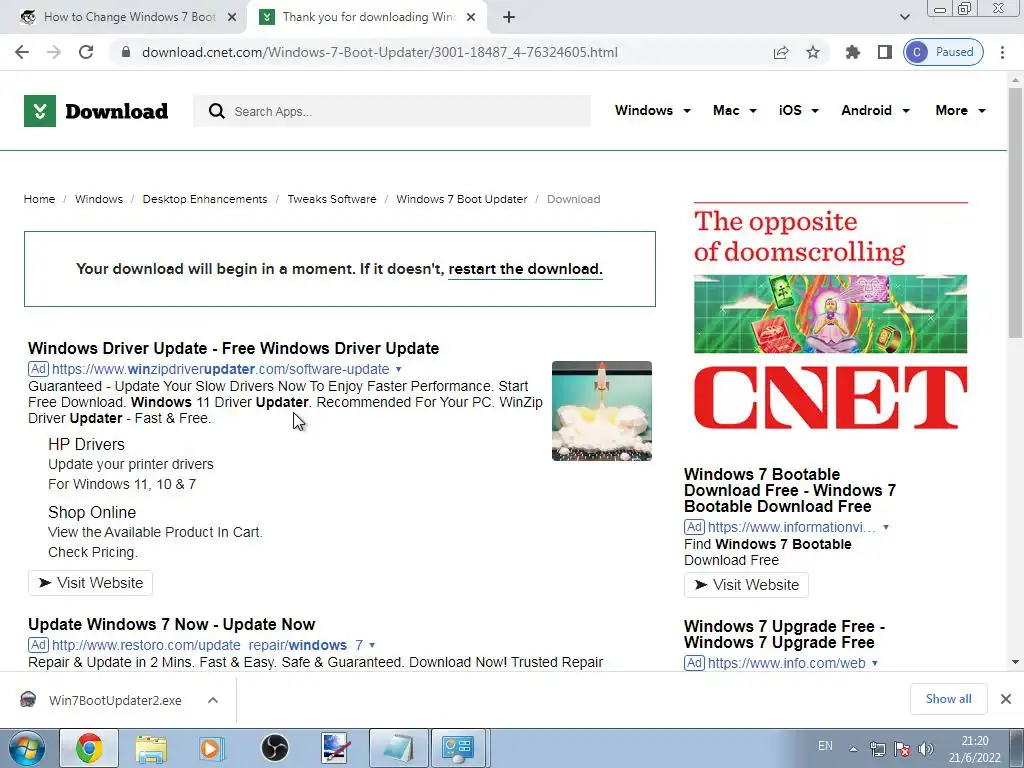Open Windows 7 Boot Updater breadcrumb
The width and height of the screenshot is (1024, 768).
pyautogui.click(x=461, y=199)
